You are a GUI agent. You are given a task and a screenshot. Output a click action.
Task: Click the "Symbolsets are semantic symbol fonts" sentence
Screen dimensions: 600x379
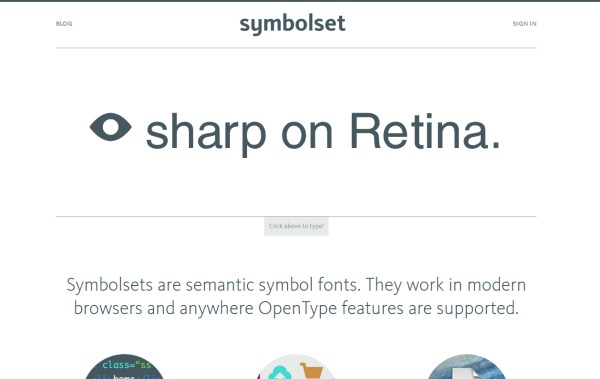[x=214, y=285]
